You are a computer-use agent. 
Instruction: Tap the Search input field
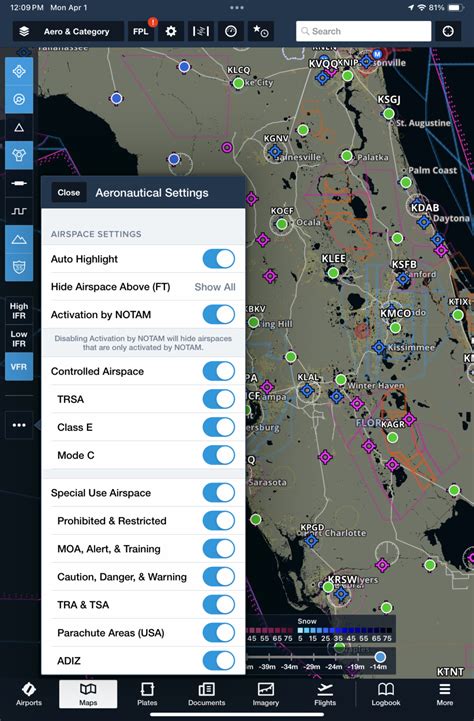364,31
